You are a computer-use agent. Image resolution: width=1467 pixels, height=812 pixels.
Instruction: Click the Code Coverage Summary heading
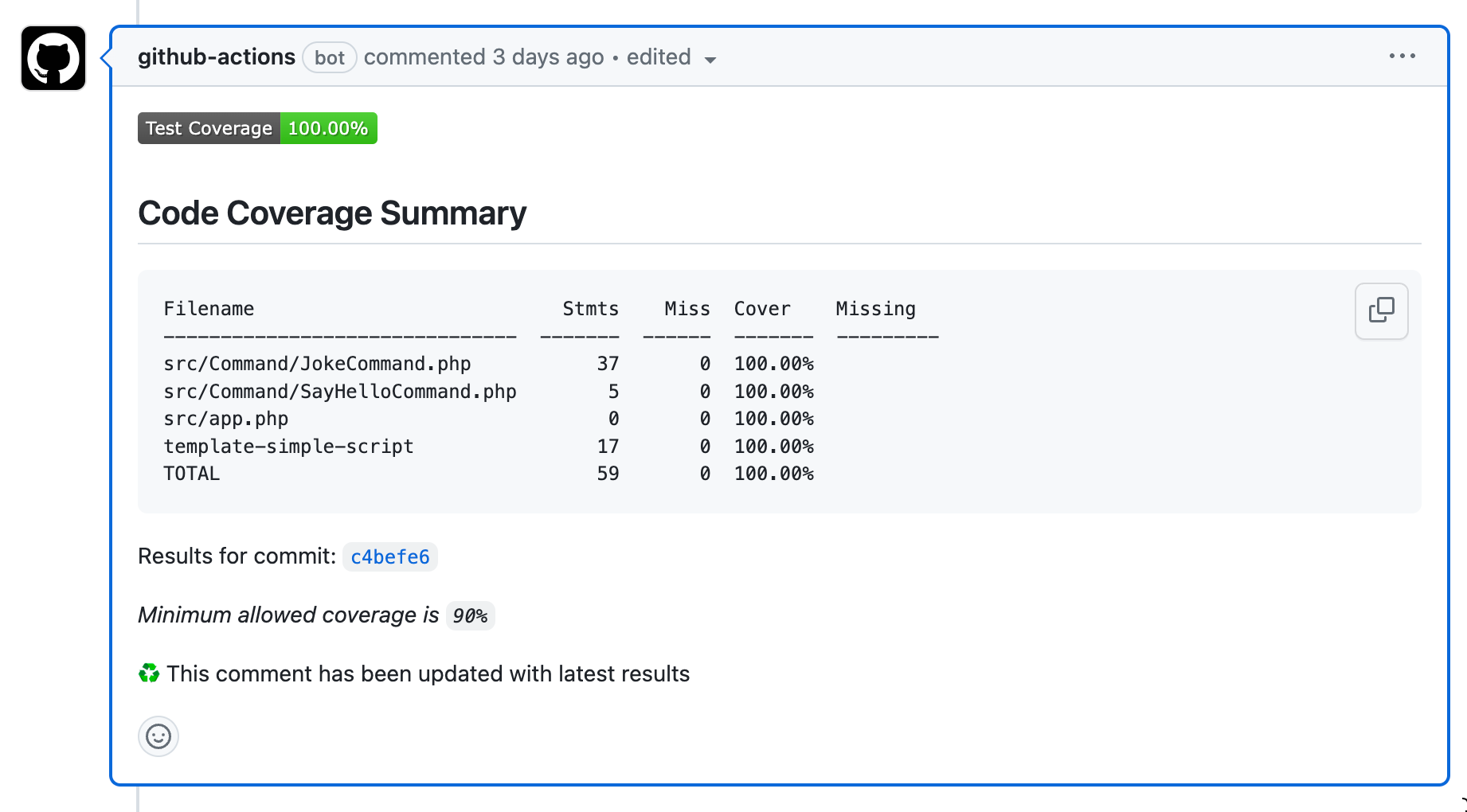tap(331, 213)
